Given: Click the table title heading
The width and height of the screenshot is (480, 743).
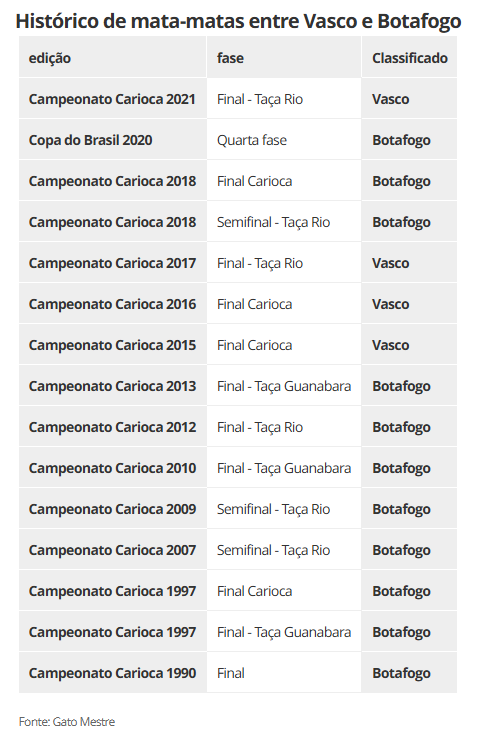Looking at the screenshot, I should (238, 21).
